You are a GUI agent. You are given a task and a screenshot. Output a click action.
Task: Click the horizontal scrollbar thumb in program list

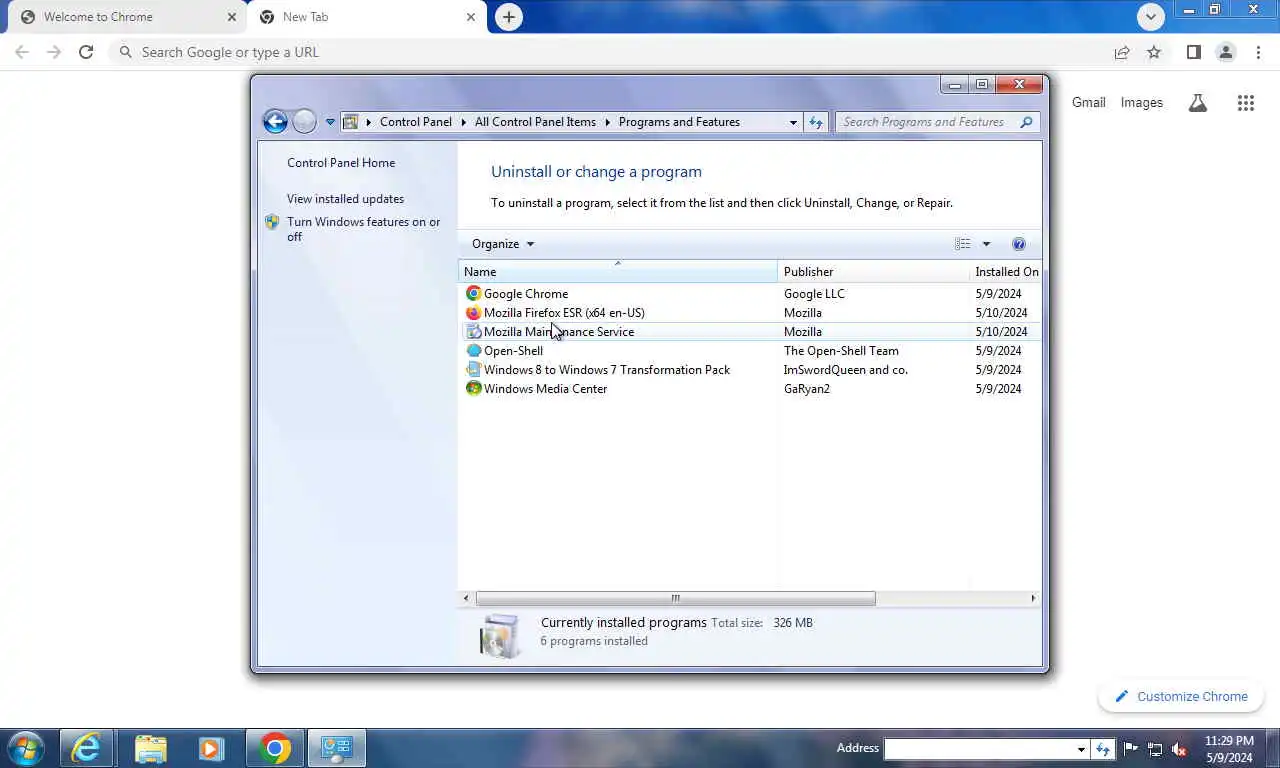675,598
